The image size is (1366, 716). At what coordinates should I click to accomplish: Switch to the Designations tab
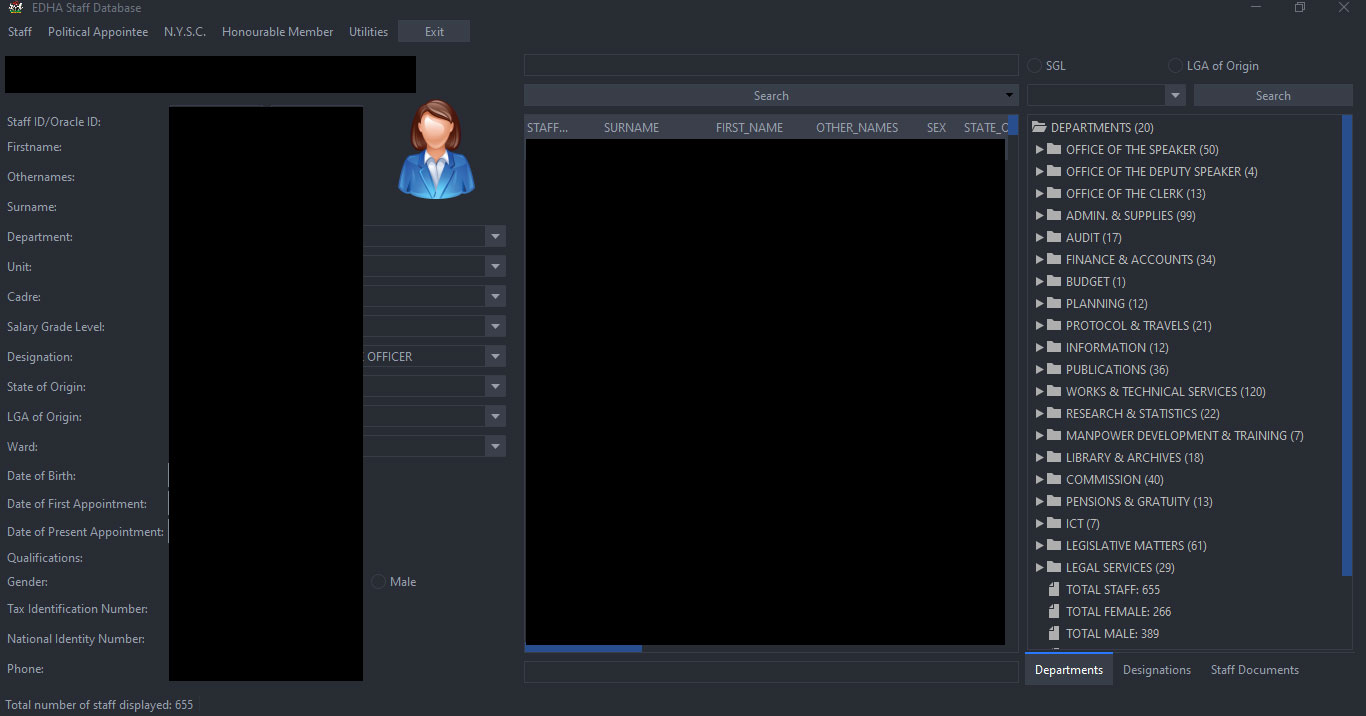coord(1156,670)
